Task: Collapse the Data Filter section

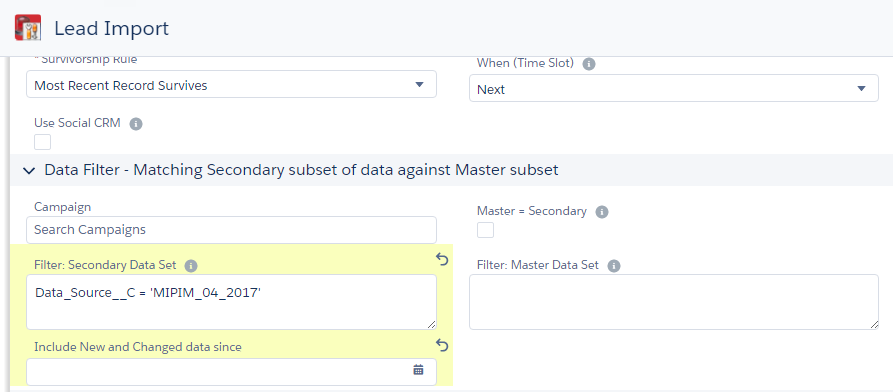Action: [x=28, y=170]
